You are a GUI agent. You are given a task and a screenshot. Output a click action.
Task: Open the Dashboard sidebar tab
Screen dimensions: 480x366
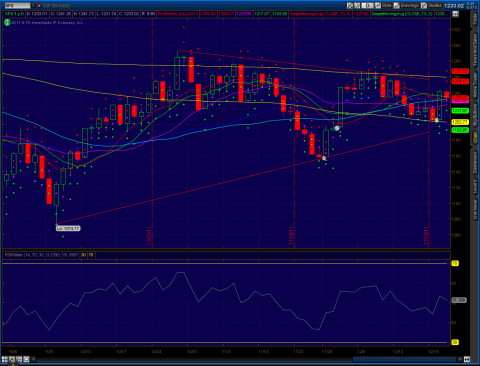475,162
